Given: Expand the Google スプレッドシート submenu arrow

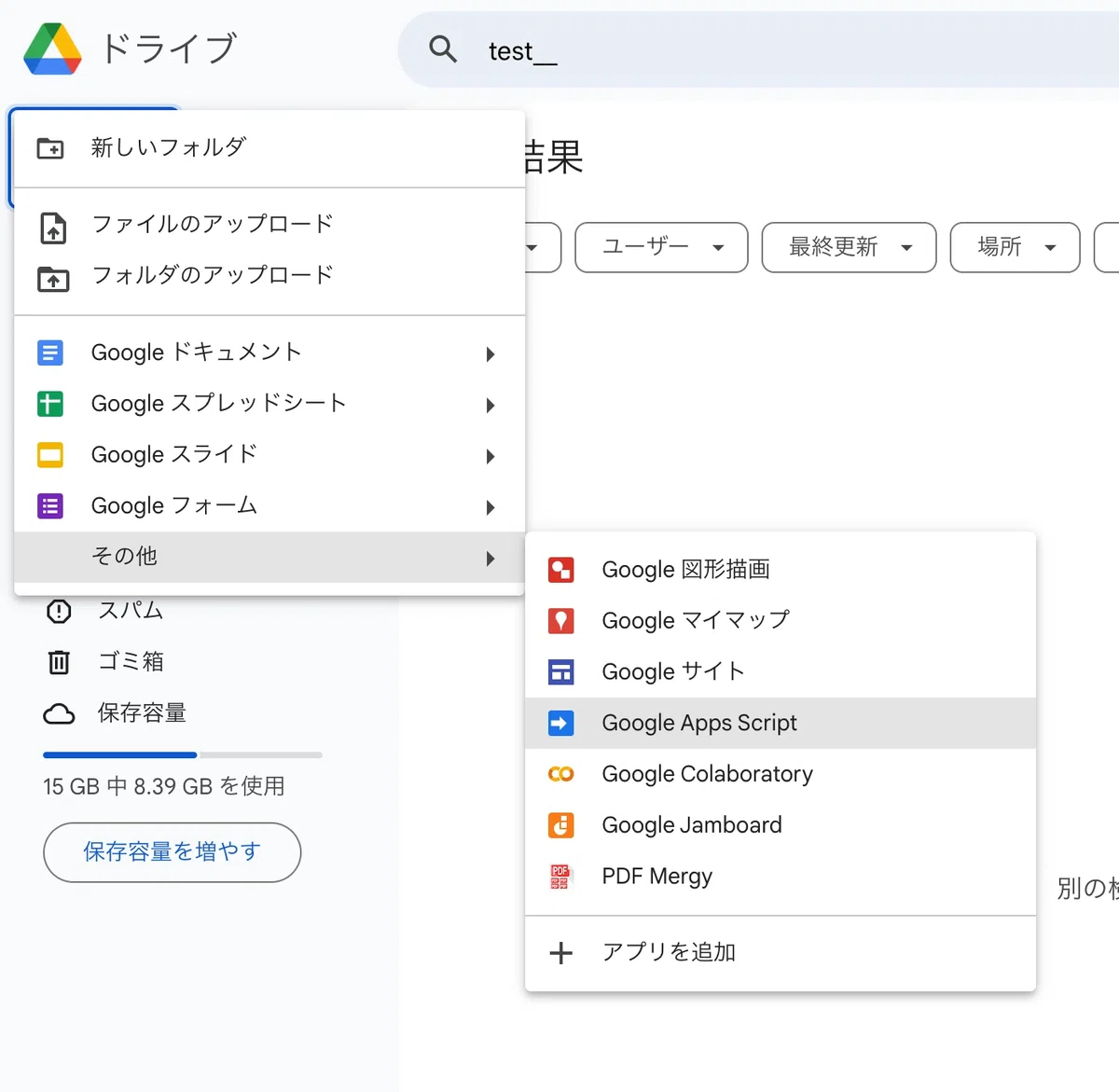Looking at the screenshot, I should tap(490, 406).
